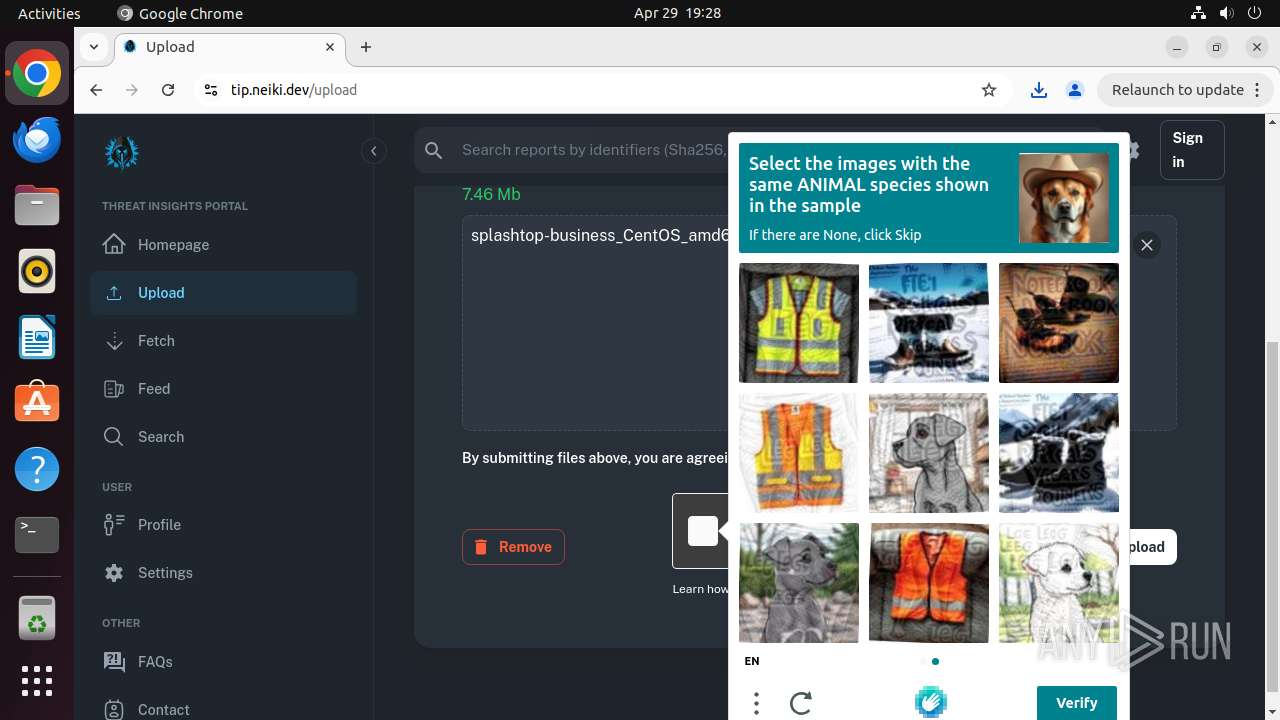
Task: Bookmark this page with star icon
Action: tap(989, 90)
